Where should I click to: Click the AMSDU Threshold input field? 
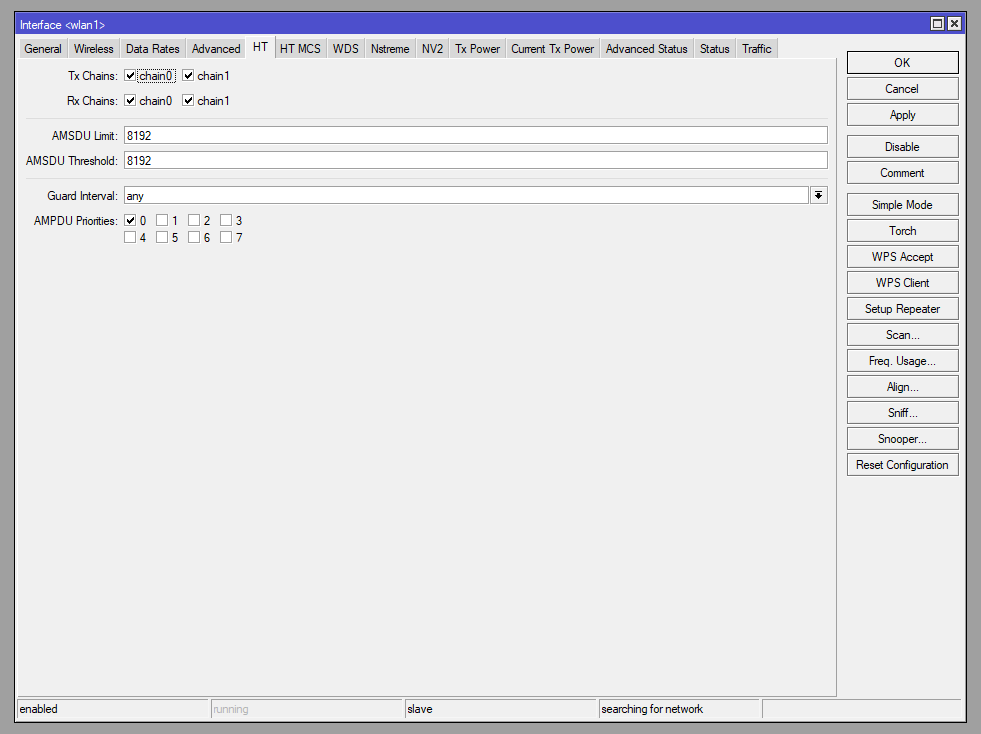pos(475,160)
